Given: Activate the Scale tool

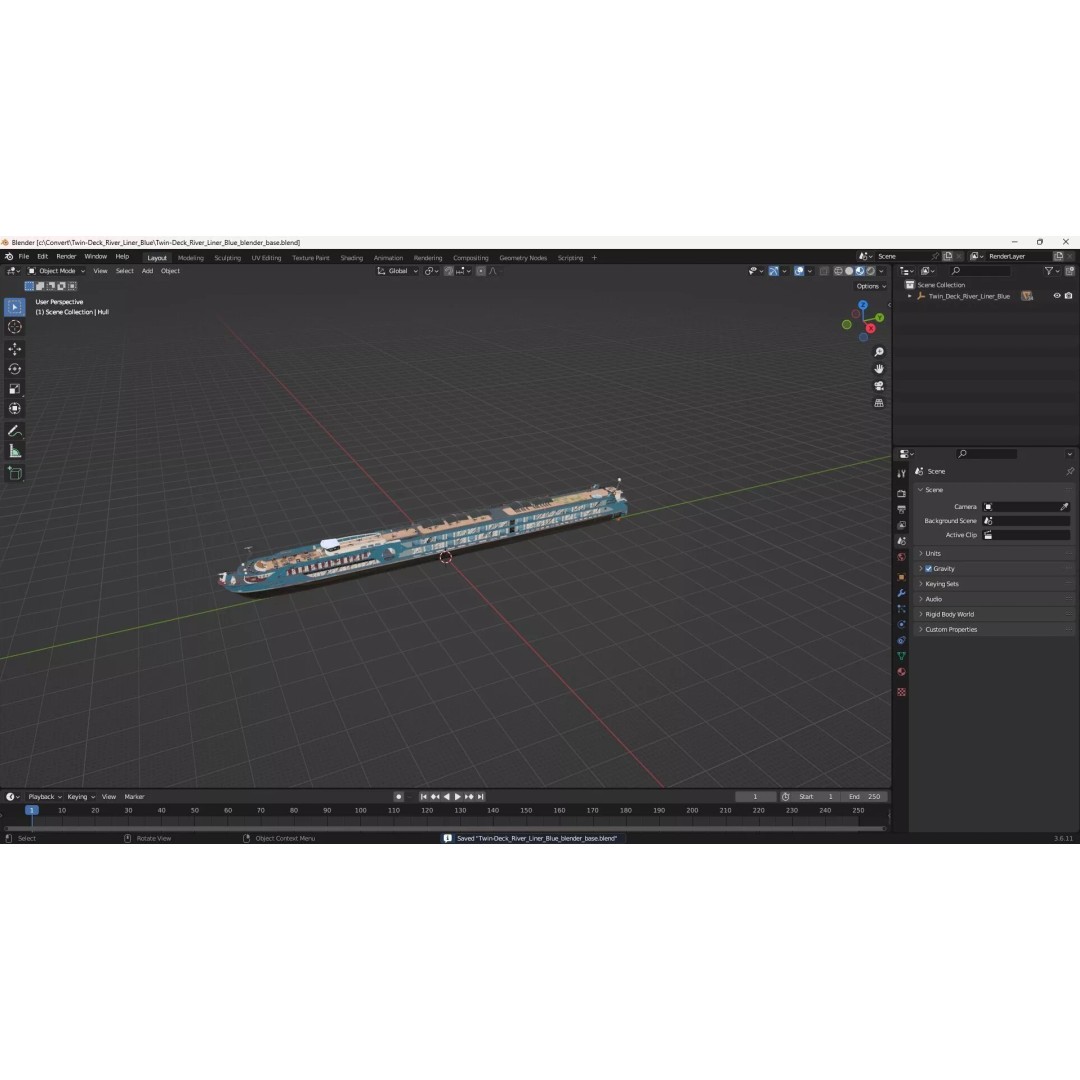Looking at the screenshot, I should [x=14, y=389].
